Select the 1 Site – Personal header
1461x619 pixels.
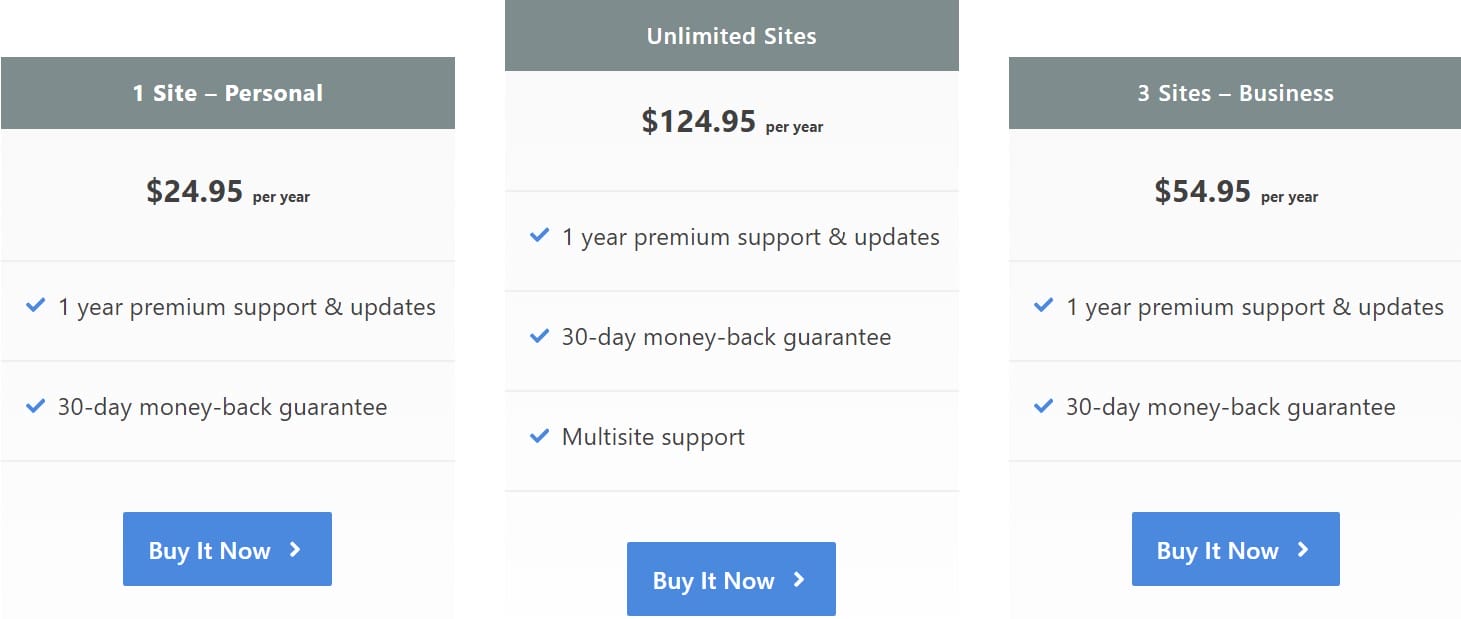coord(228,93)
